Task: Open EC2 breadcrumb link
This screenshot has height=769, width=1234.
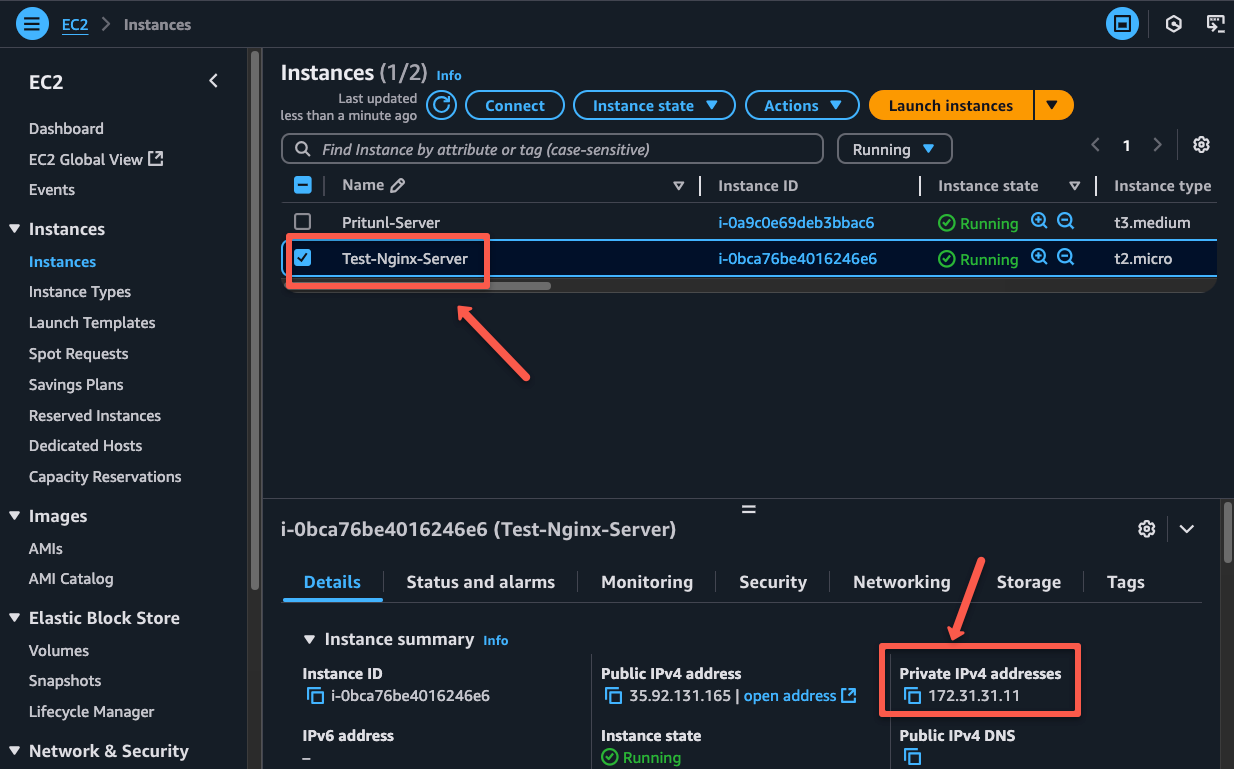Action: click(x=75, y=24)
